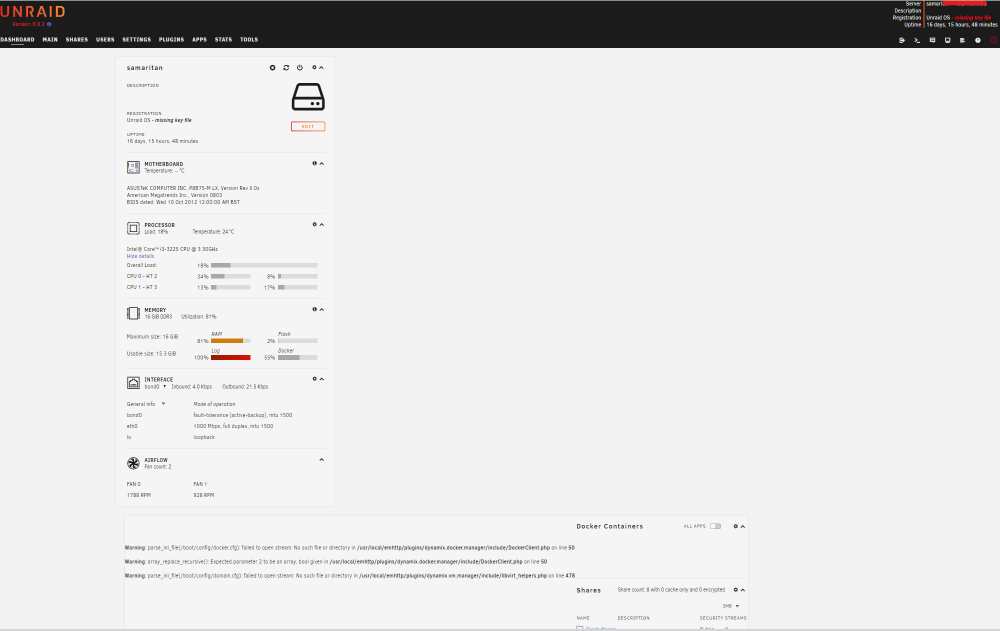The image size is (1000, 631).
Task: Click the Flash usage bar at 2%
Action: pyautogui.click(x=298, y=341)
